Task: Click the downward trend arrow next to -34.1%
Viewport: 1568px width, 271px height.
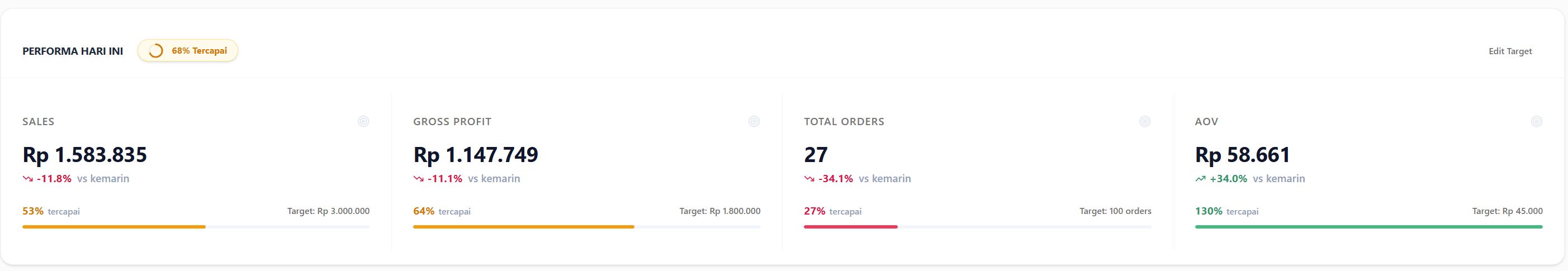Action: (x=809, y=179)
